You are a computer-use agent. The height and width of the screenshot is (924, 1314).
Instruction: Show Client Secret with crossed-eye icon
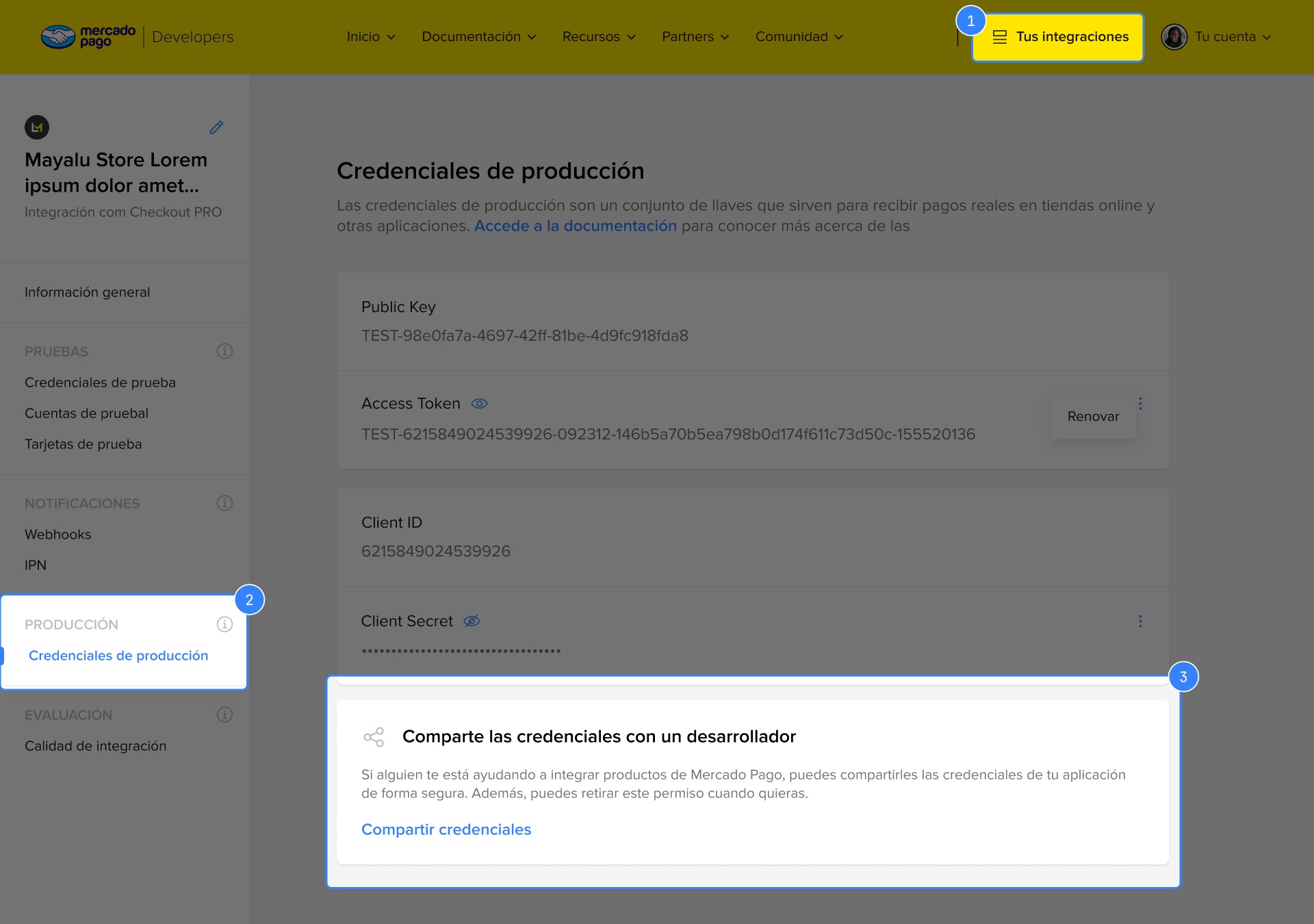coord(472,621)
